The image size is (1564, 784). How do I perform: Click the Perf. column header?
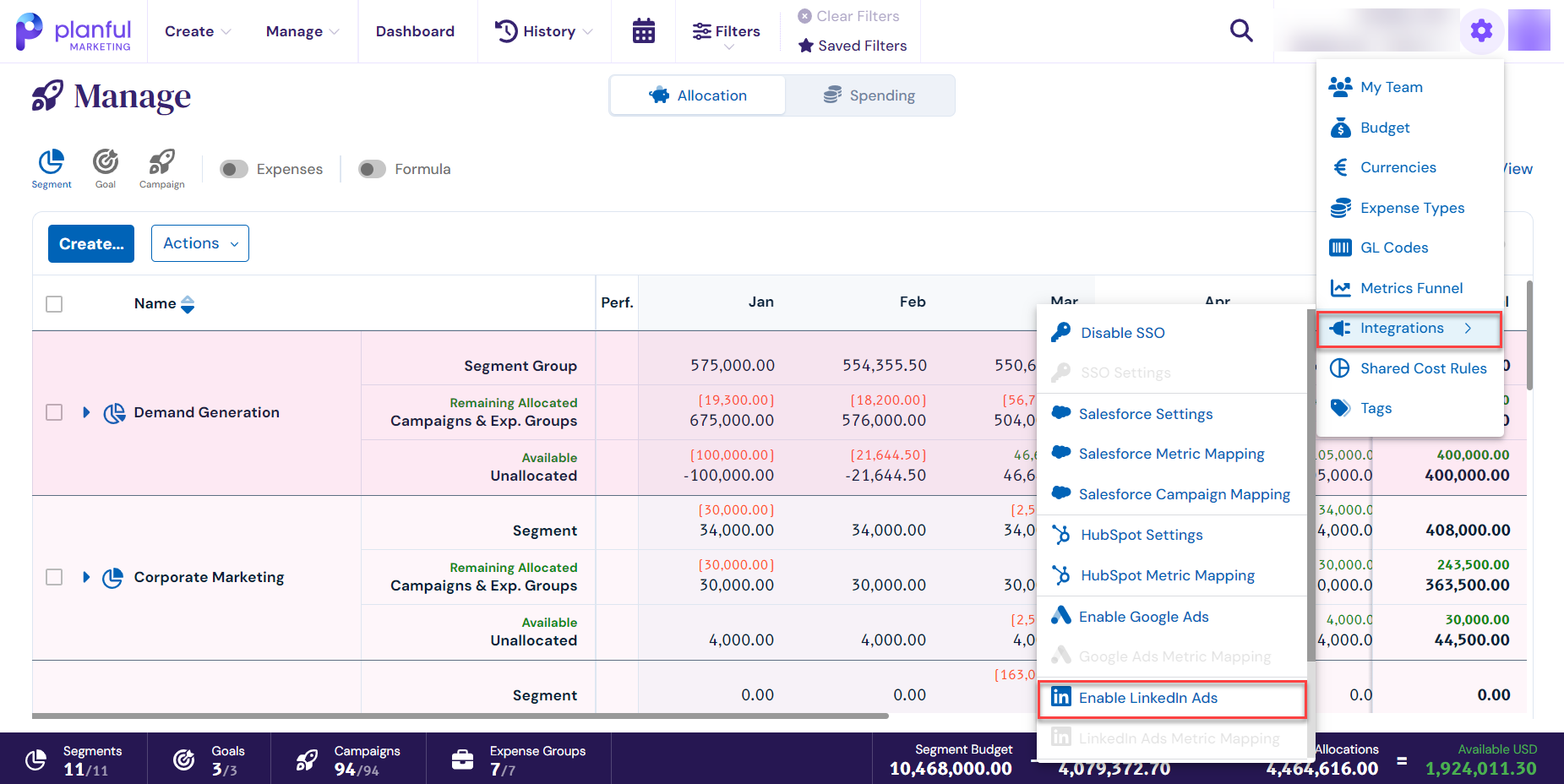pos(617,302)
